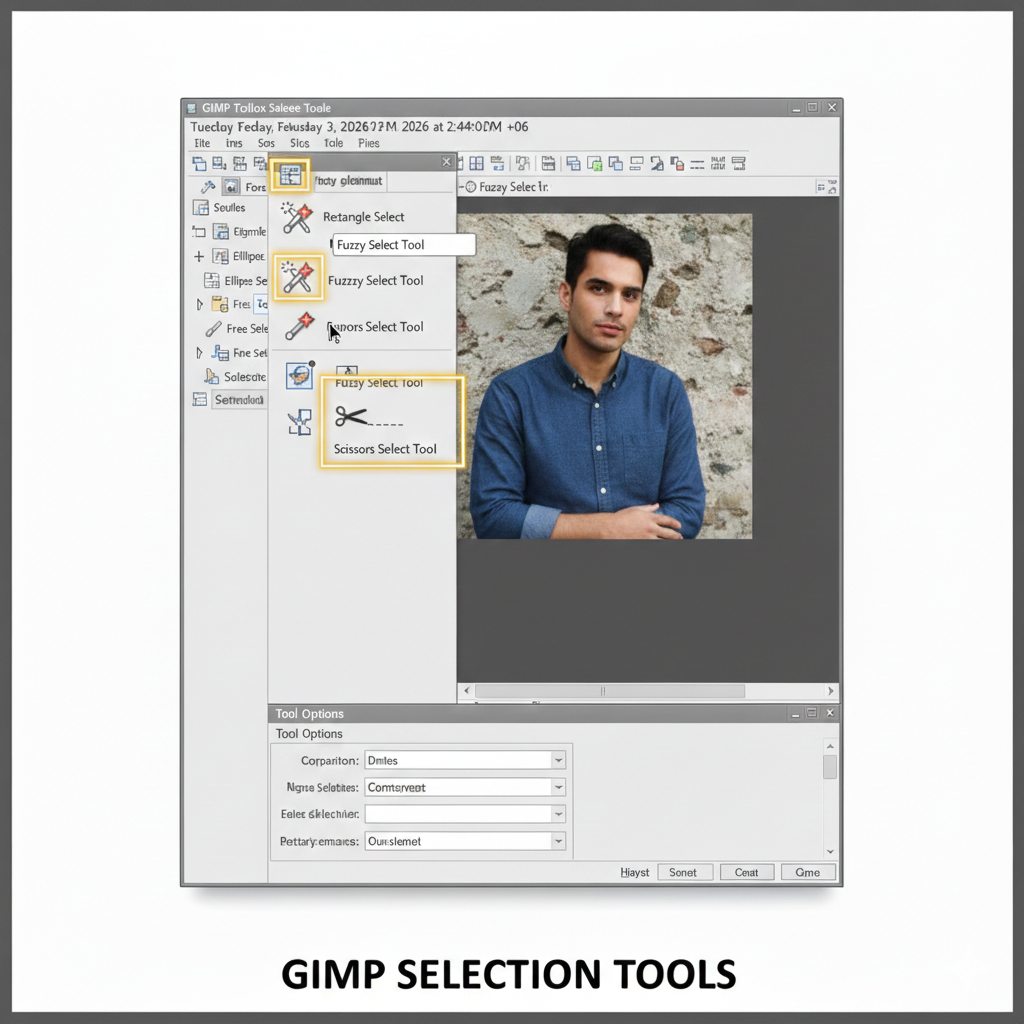
Task: Open the 'Sios' menu
Action: click(300, 143)
